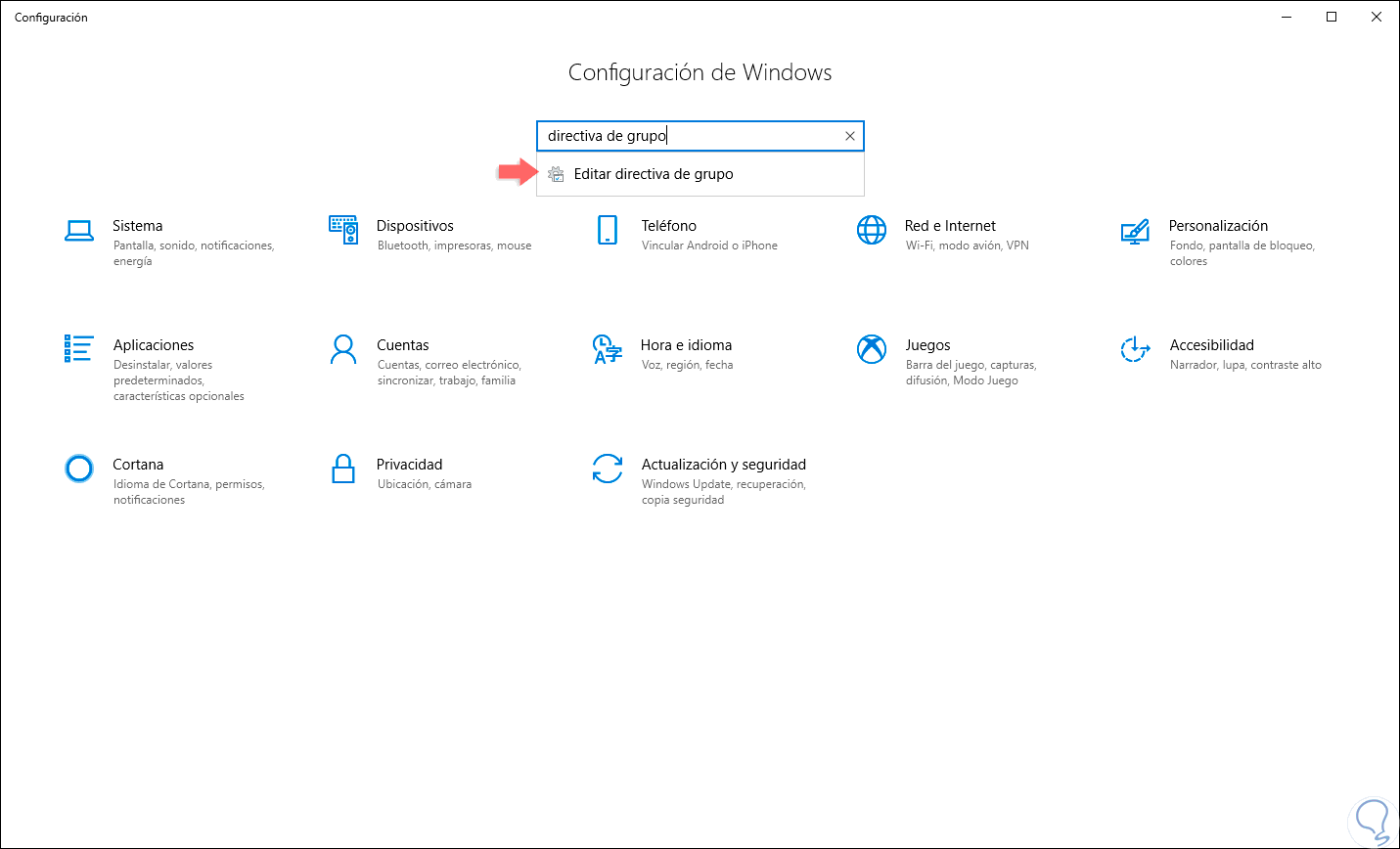Choose the Editar directiva de grupo suggestion
Viewport: 1400px width, 849px height.
coord(700,174)
